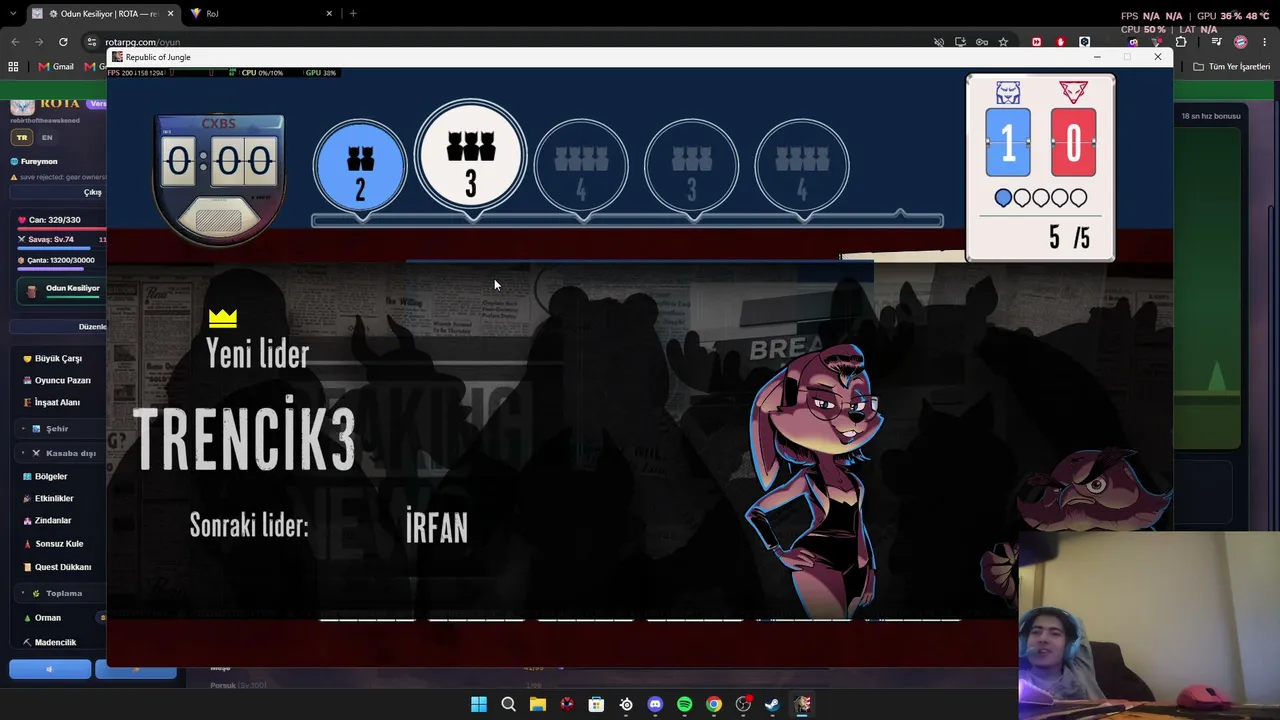This screenshot has height=720, width=1280.
Task: Select the blue mission 2 circle
Action: click(360, 165)
